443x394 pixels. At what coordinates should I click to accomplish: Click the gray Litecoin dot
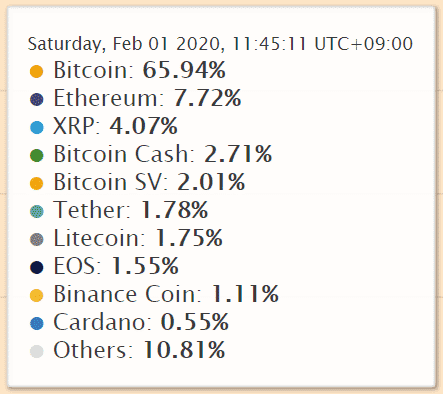pyautogui.click(x=37, y=239)
